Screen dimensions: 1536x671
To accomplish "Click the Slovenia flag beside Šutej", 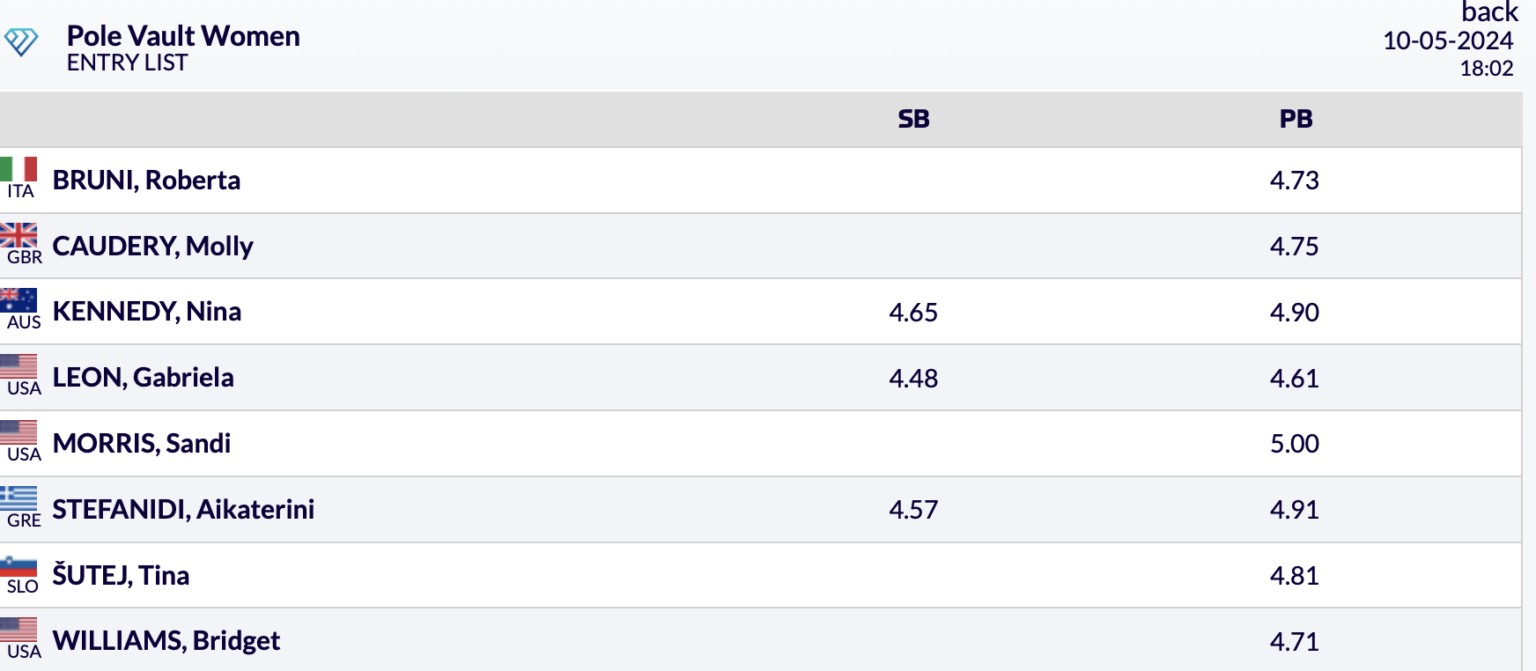I will pos(19,565).
